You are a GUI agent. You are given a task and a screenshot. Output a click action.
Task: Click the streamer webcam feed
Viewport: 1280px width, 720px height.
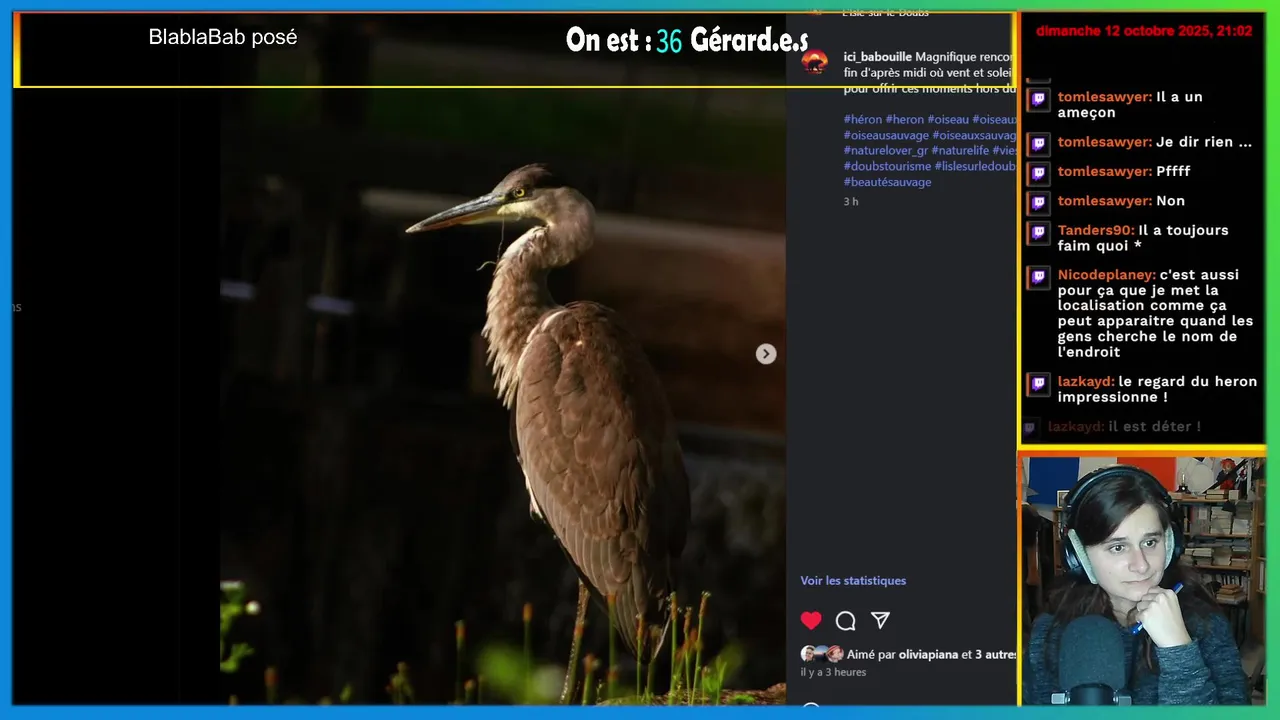pos(1143,580)
